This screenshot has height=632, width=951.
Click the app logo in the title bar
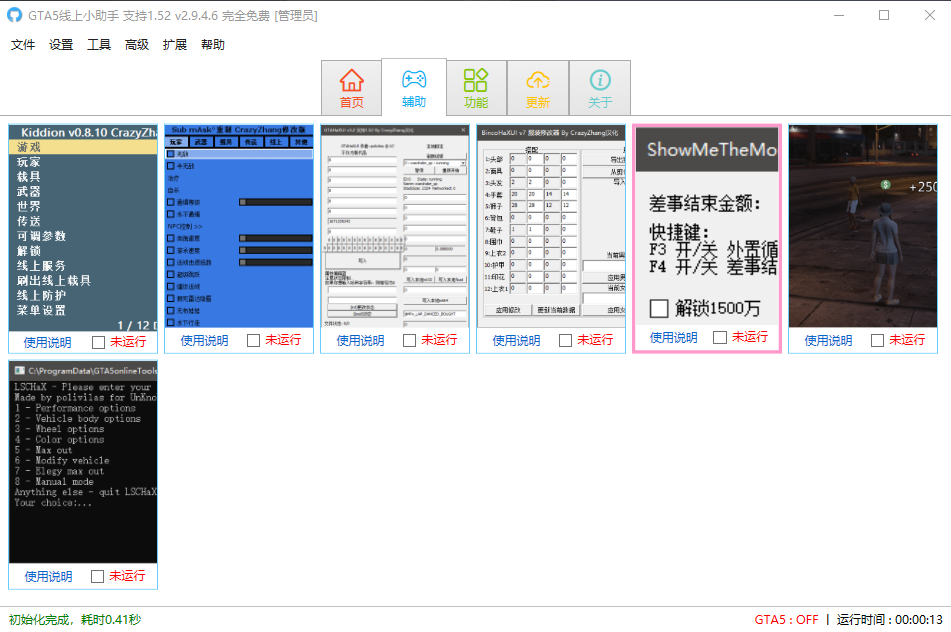point(12,15)
